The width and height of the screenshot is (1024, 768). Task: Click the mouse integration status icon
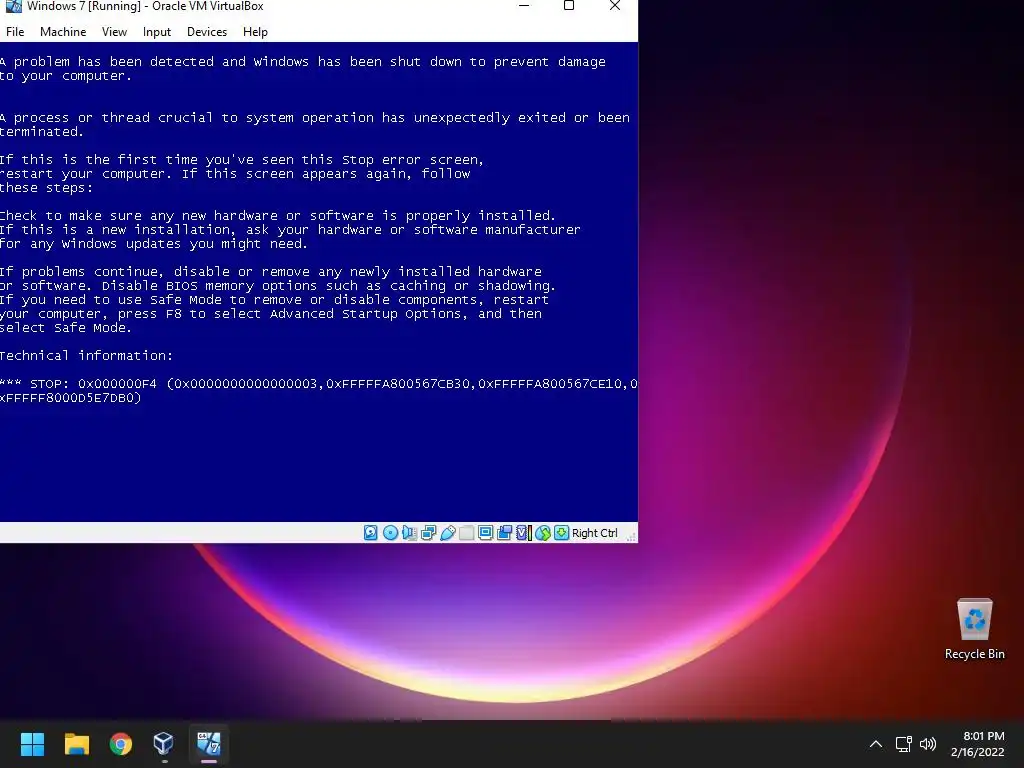coord(543,533)
